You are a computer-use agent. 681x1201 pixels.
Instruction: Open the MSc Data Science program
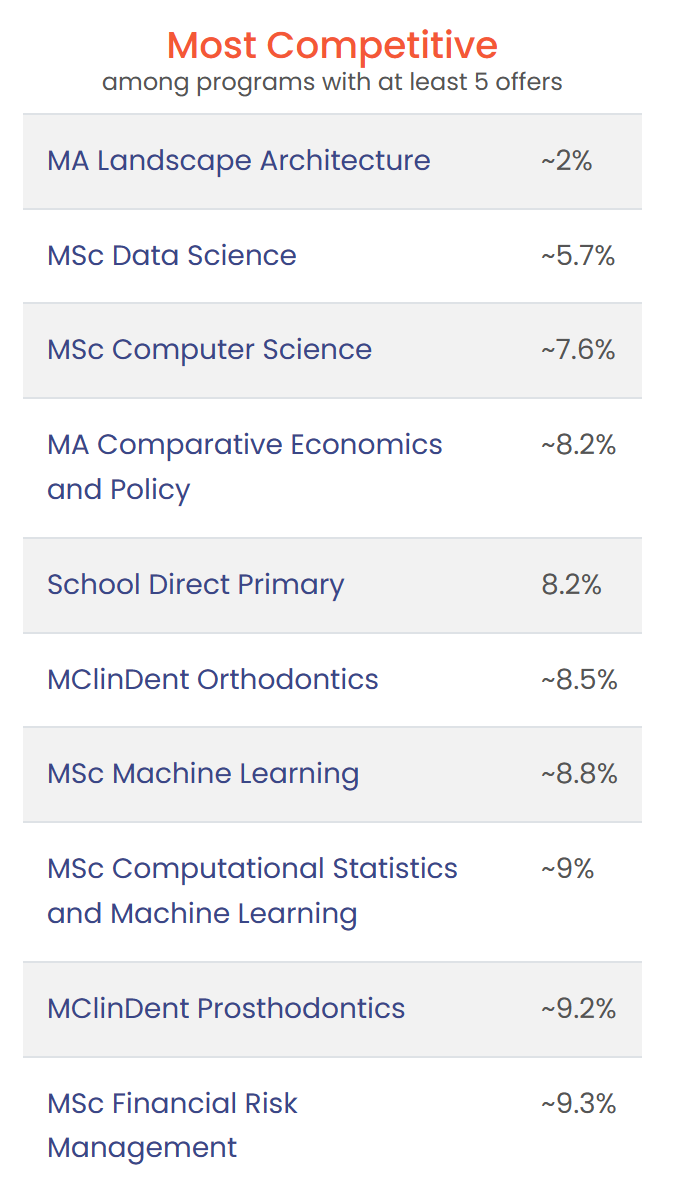pos(172,256)
